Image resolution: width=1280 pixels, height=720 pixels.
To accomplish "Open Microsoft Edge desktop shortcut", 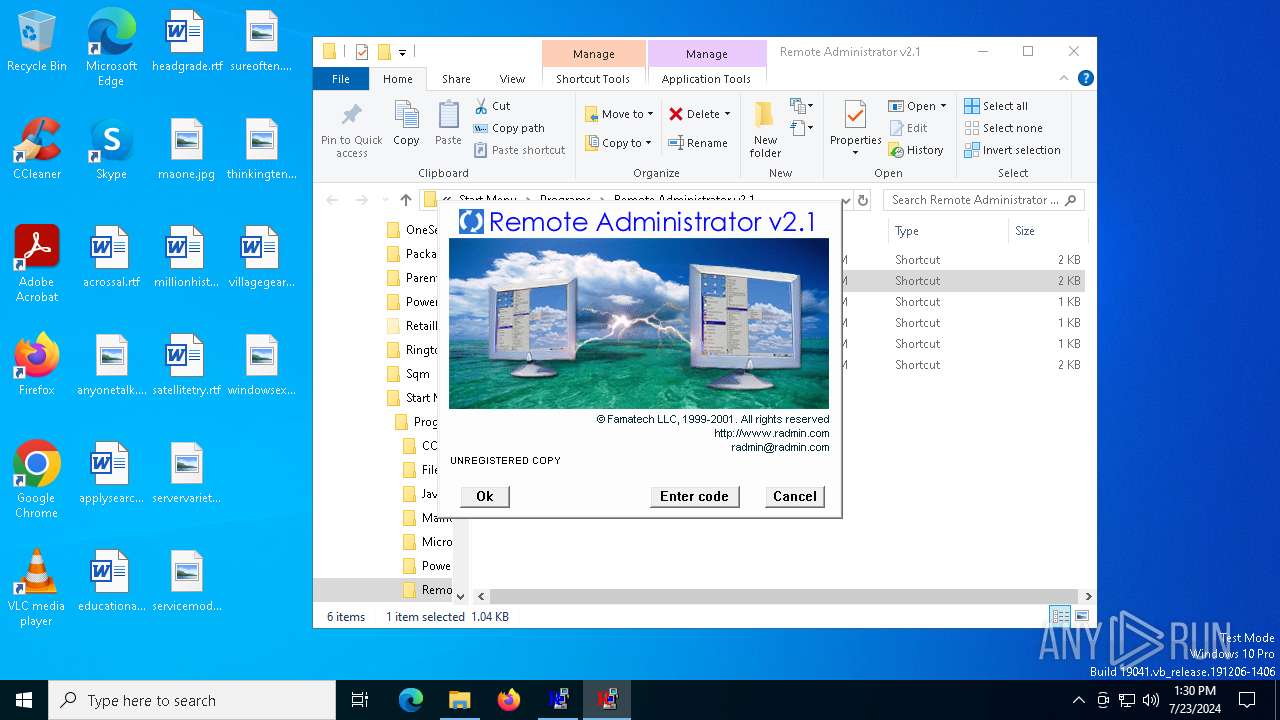I will pos(111,48).
